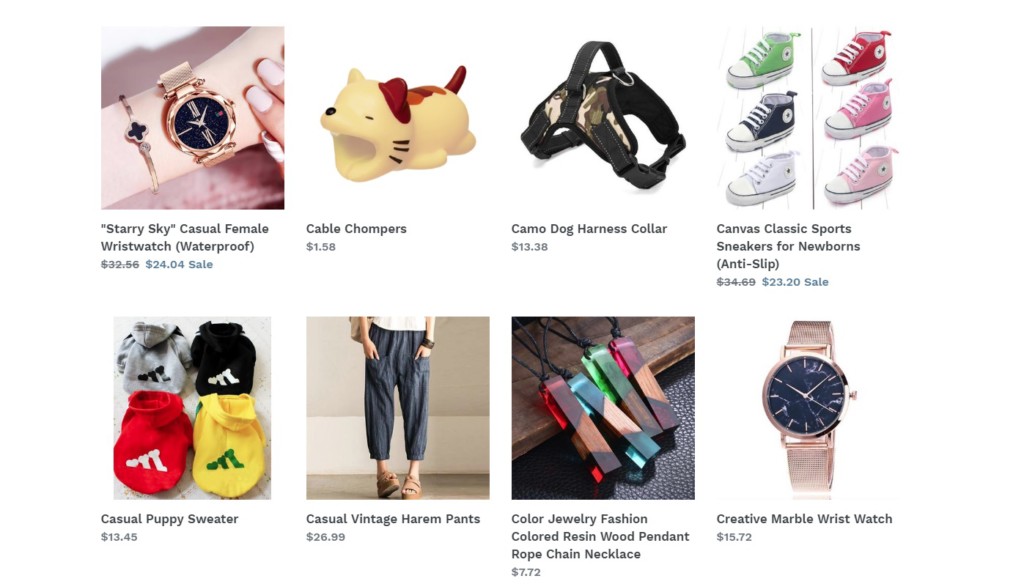
Task: Click the $1.58 Cable Chompers price
Action: coord(321,247)
